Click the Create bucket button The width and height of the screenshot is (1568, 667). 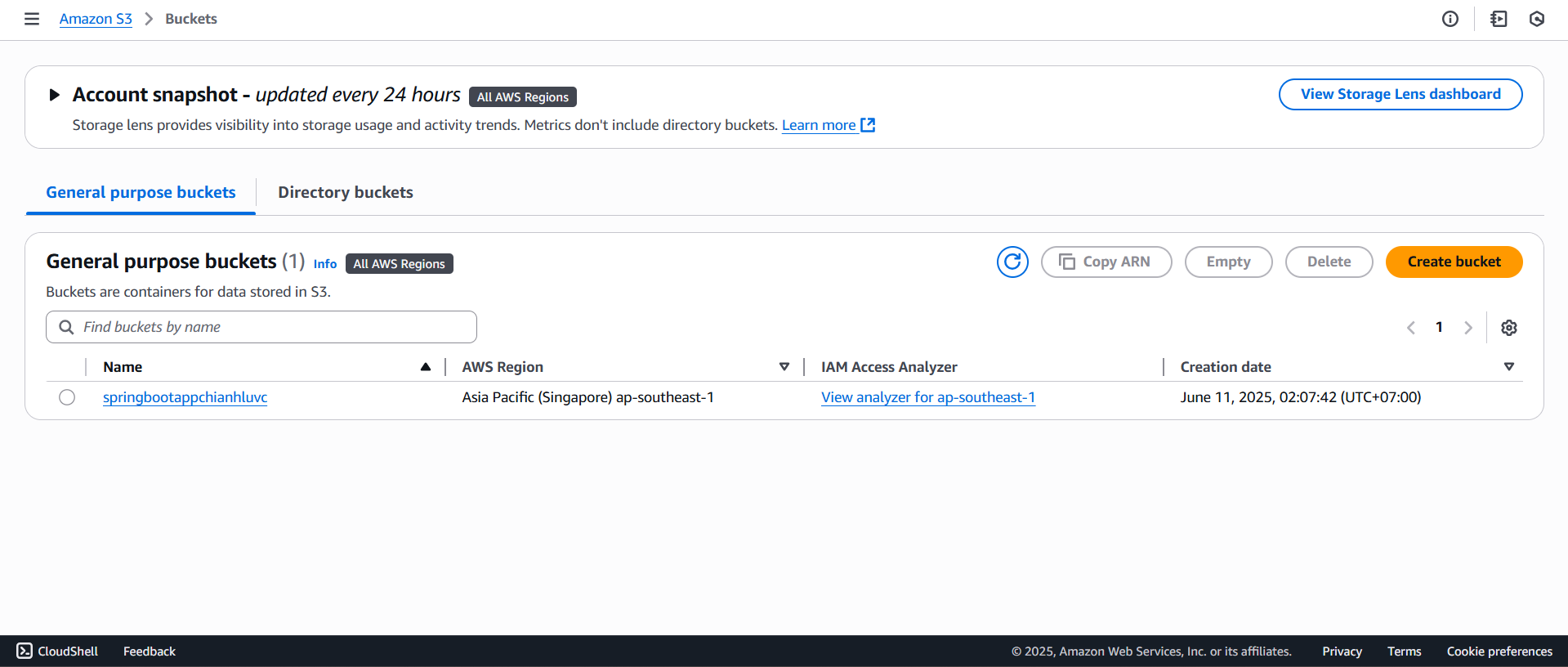[x=1454, y=262]
